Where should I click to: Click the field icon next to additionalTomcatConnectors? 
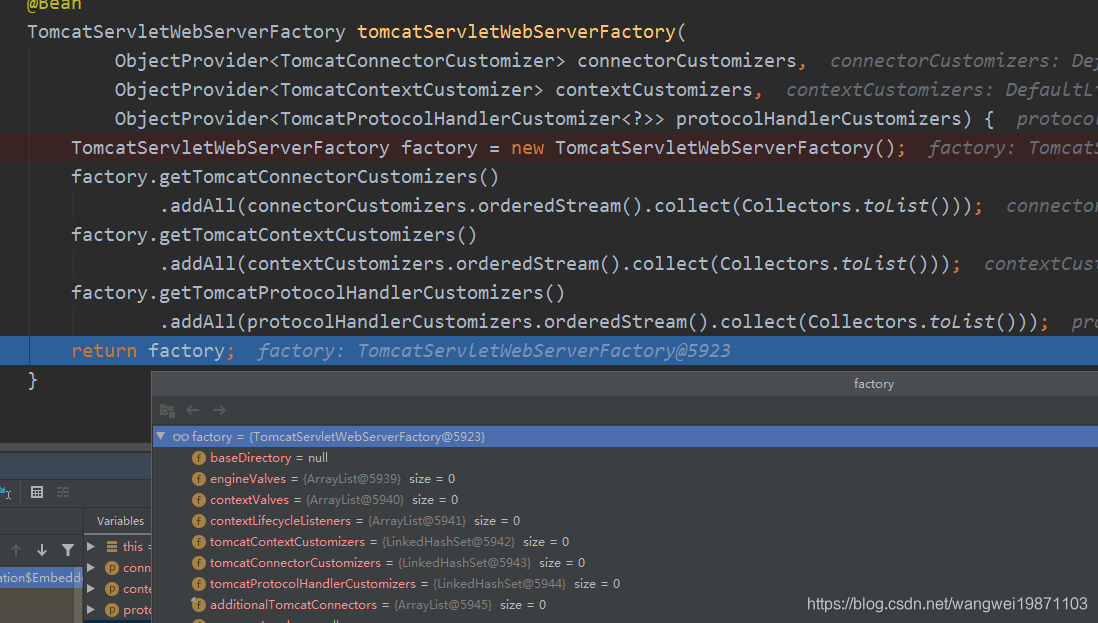click(199, 605)
